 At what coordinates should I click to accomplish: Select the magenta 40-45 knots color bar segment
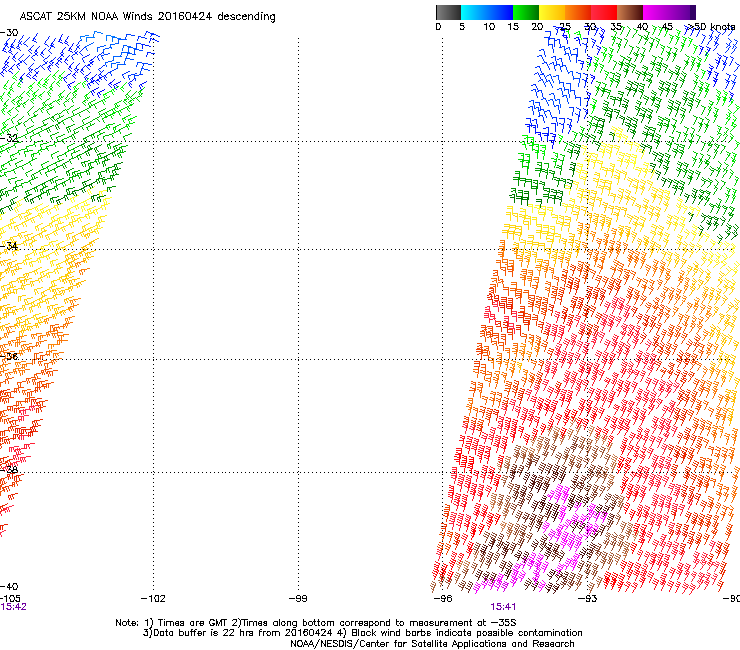pyautogui.click(x=656, y=12)
